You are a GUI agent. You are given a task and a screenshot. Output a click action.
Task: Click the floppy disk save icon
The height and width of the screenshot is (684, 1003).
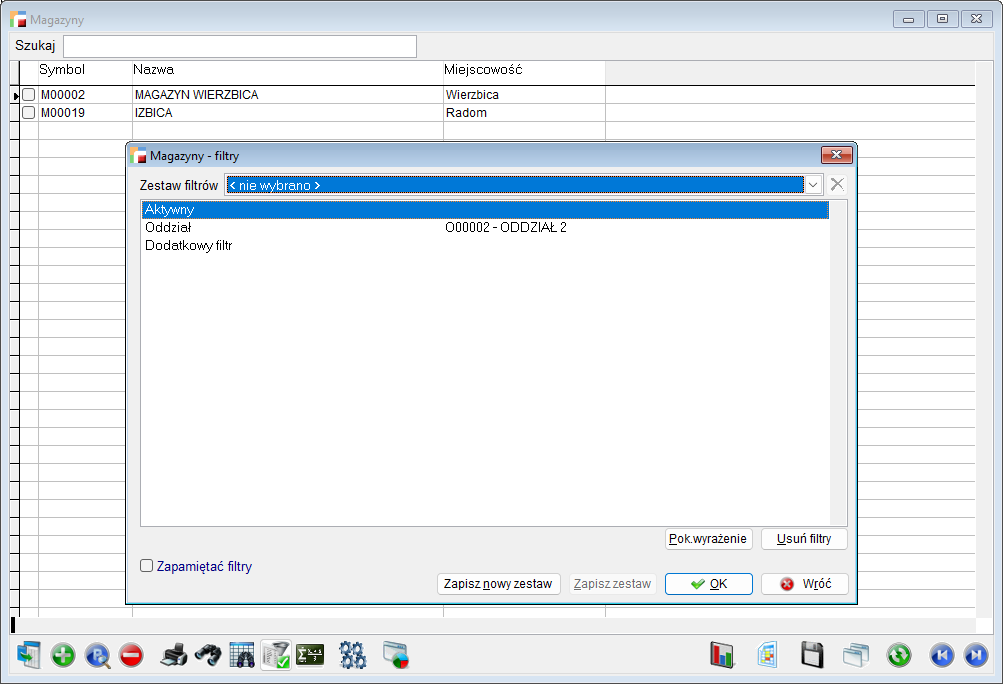[x=812, y=656]
